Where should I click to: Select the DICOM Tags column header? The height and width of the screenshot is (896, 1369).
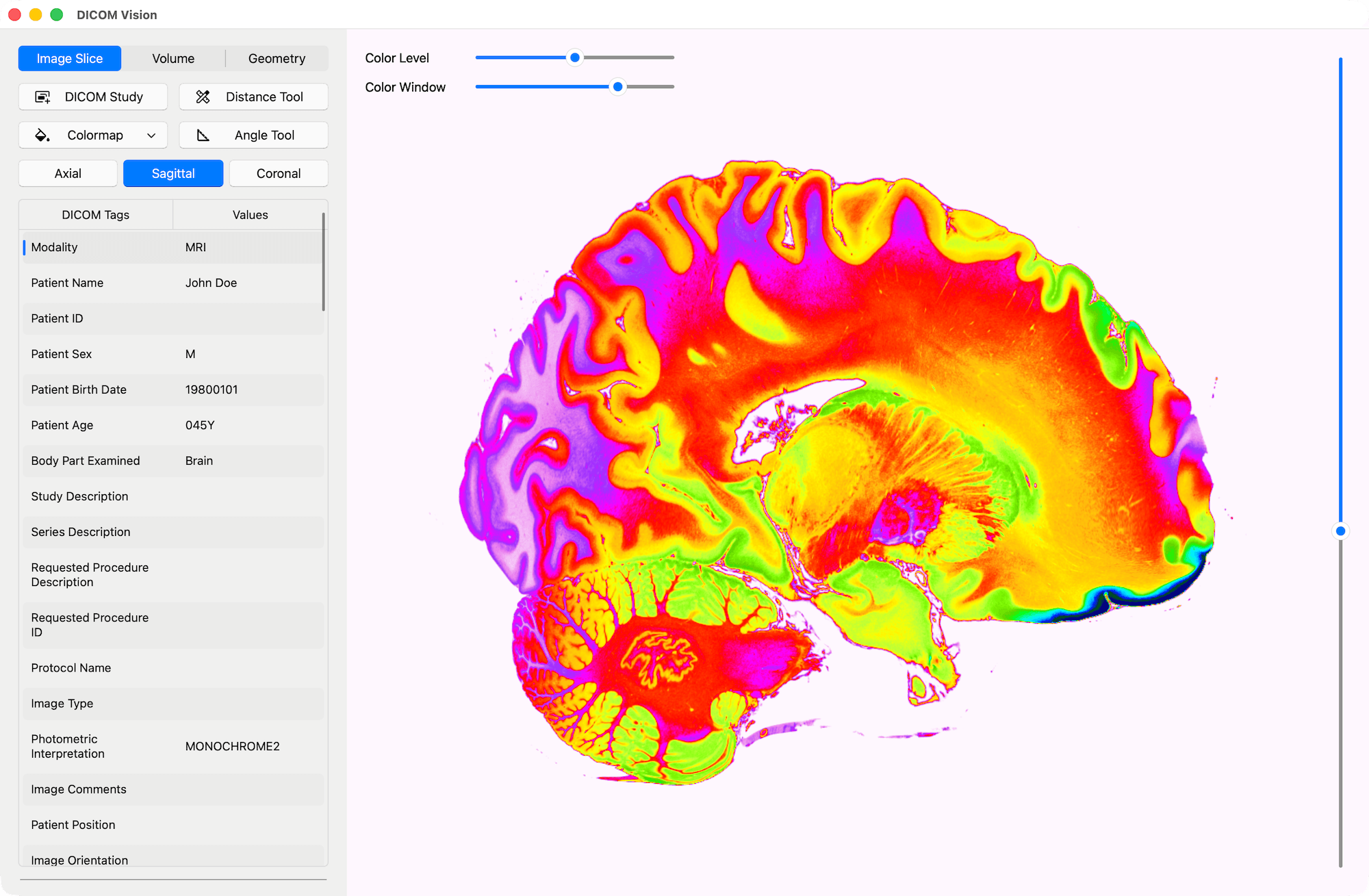click(95, 214)
